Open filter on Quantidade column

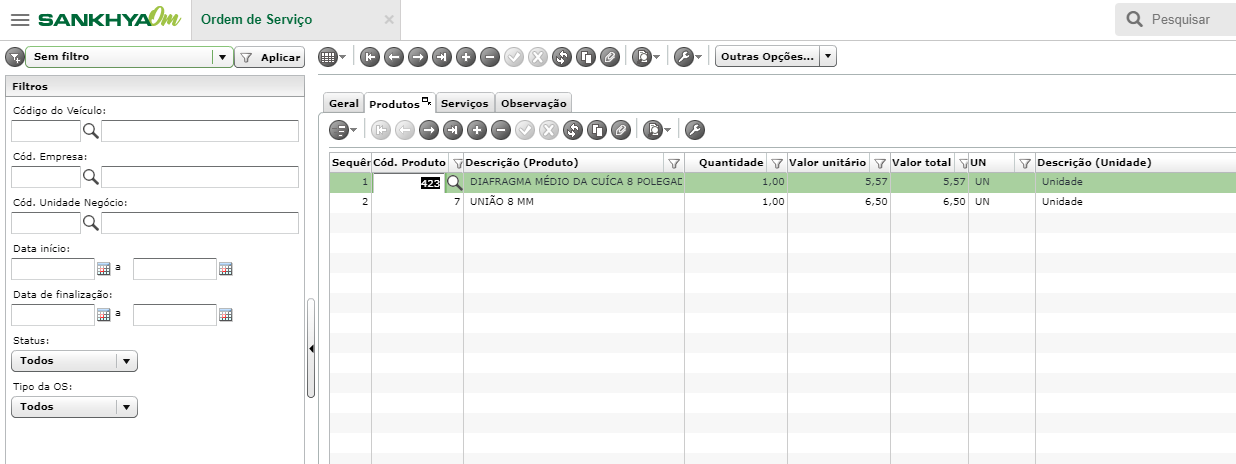pos(776,163)
